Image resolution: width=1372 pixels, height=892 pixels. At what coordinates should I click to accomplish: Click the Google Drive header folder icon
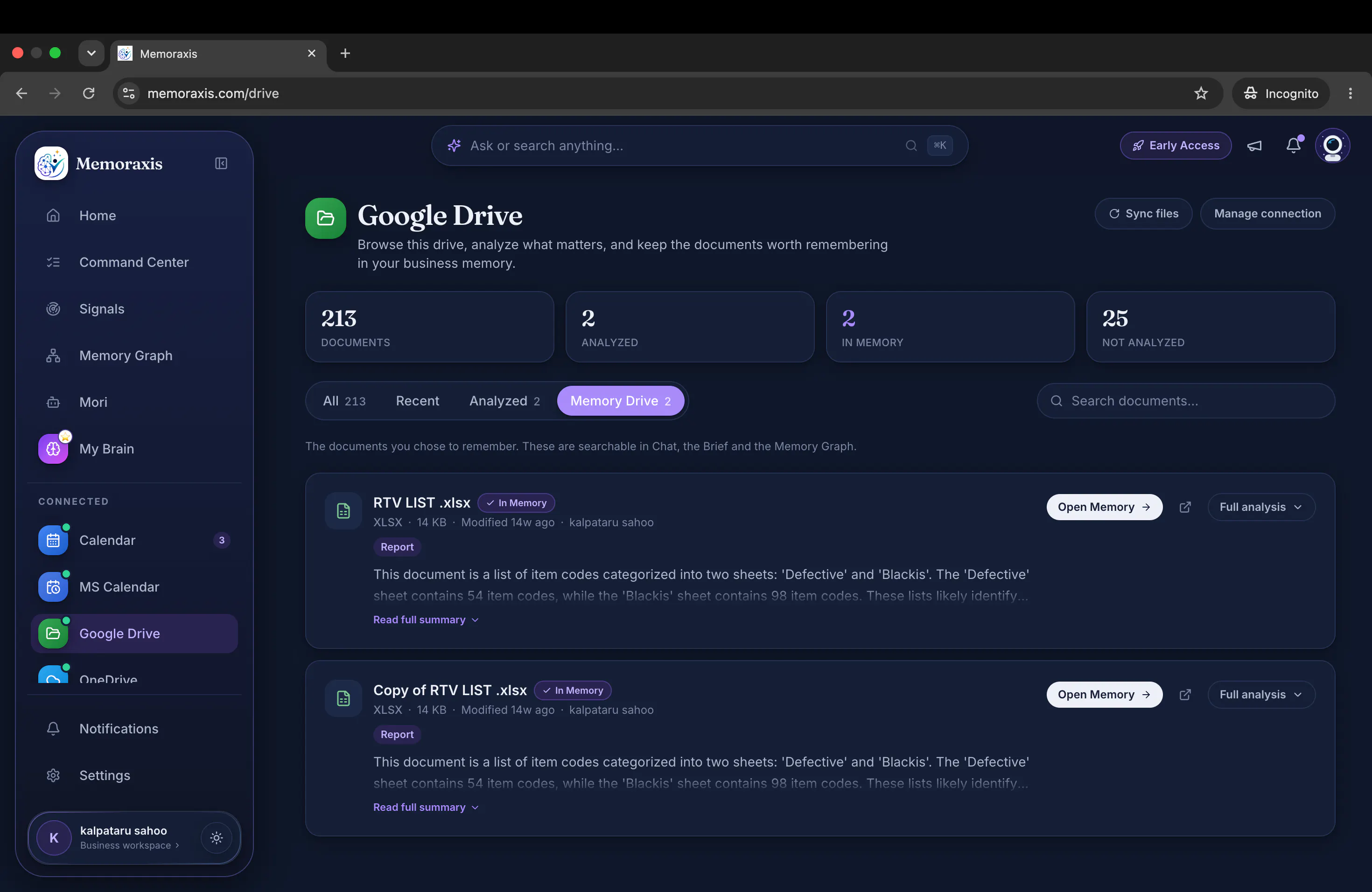click(326, 218)
